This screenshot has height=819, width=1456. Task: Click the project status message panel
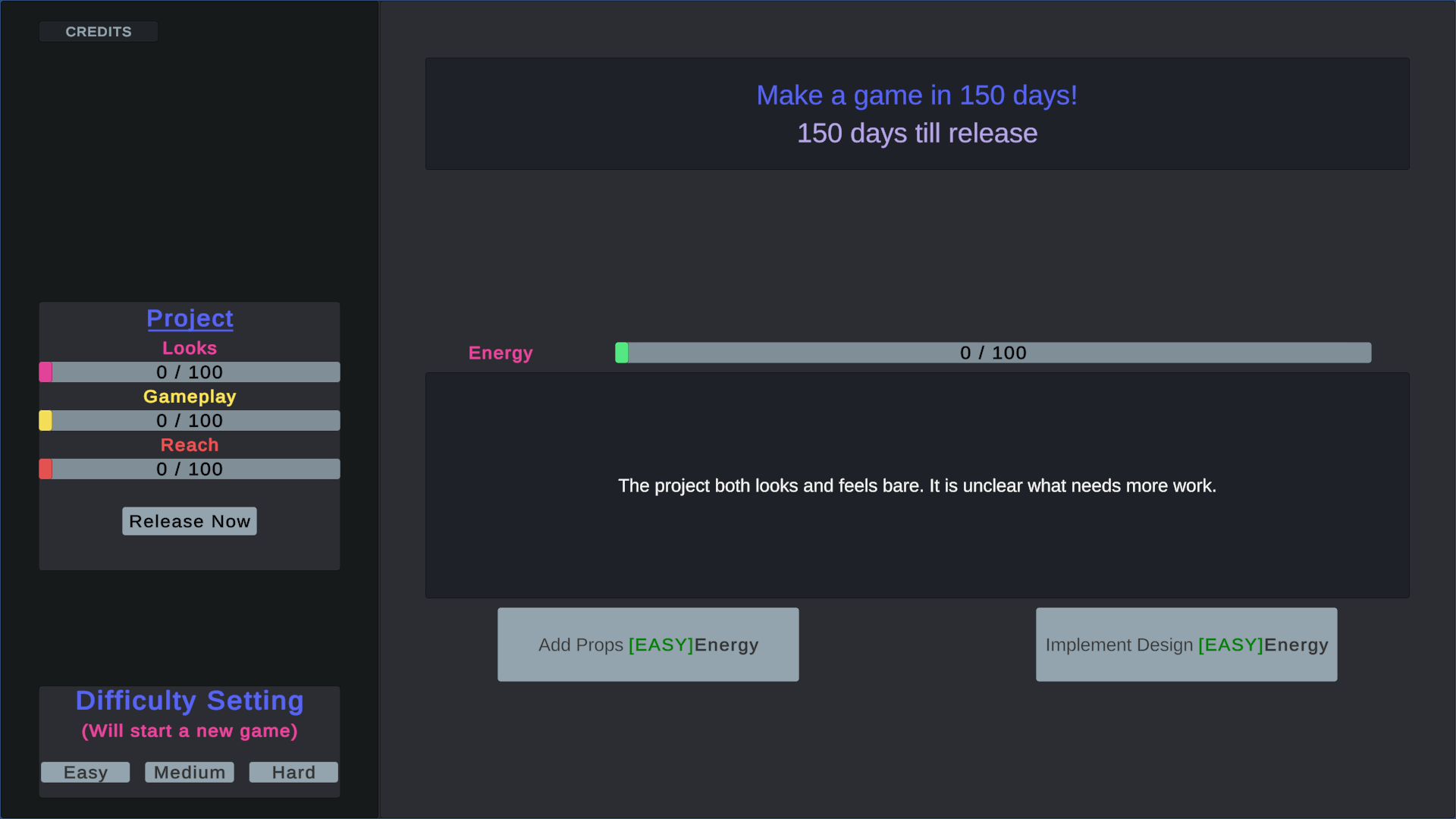click(x=917, y=486)
